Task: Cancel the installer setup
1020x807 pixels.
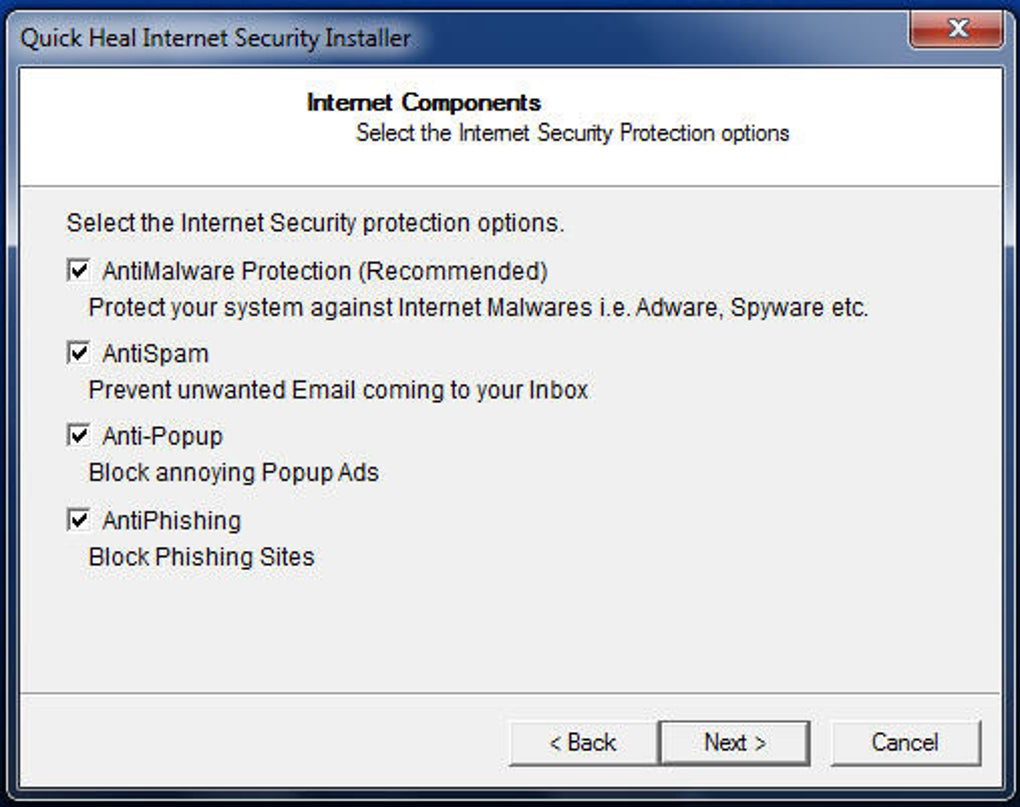Action: point(904,743)
